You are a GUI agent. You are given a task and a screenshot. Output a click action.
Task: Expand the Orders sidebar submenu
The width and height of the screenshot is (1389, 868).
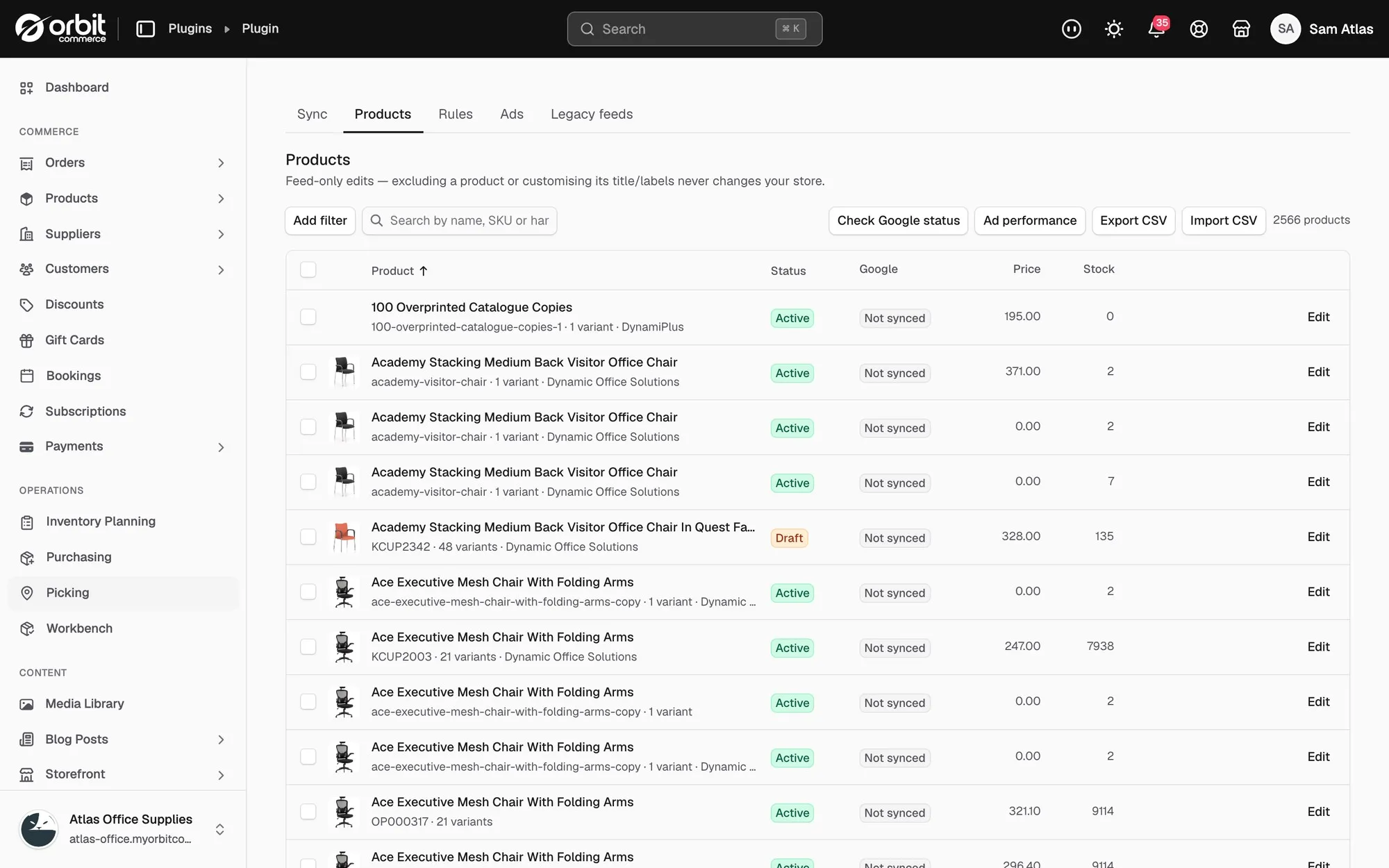click(221, 163)
